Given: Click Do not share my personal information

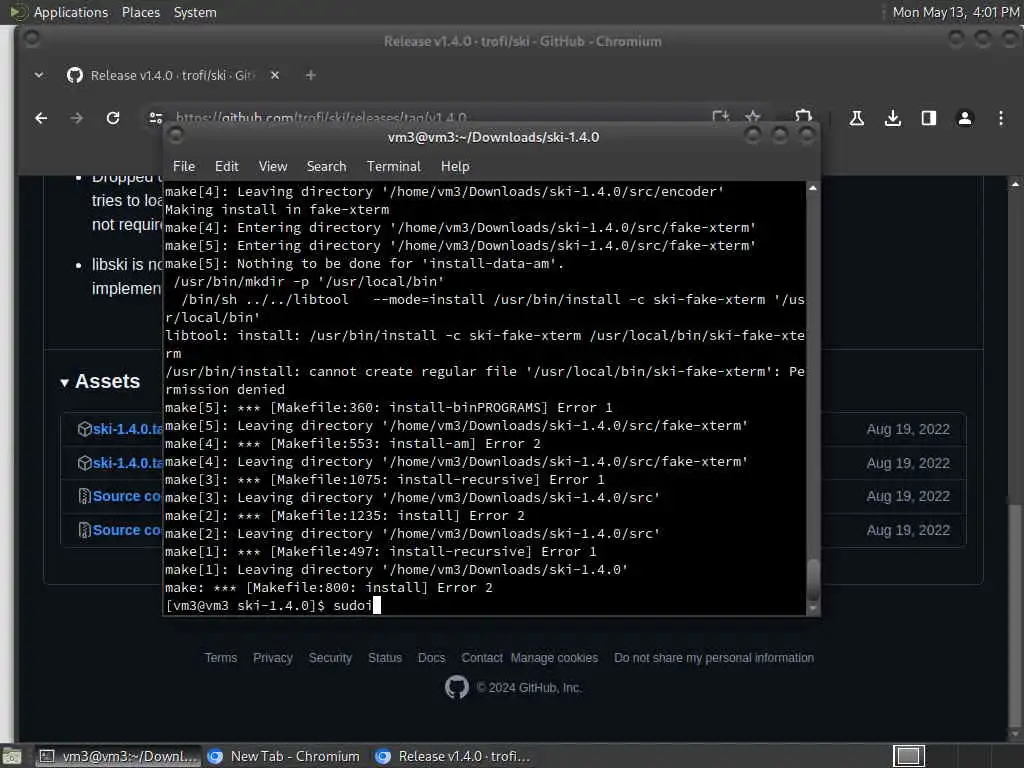Looking at the screenshot, I should pyautogui.click(x=714, y=658).
